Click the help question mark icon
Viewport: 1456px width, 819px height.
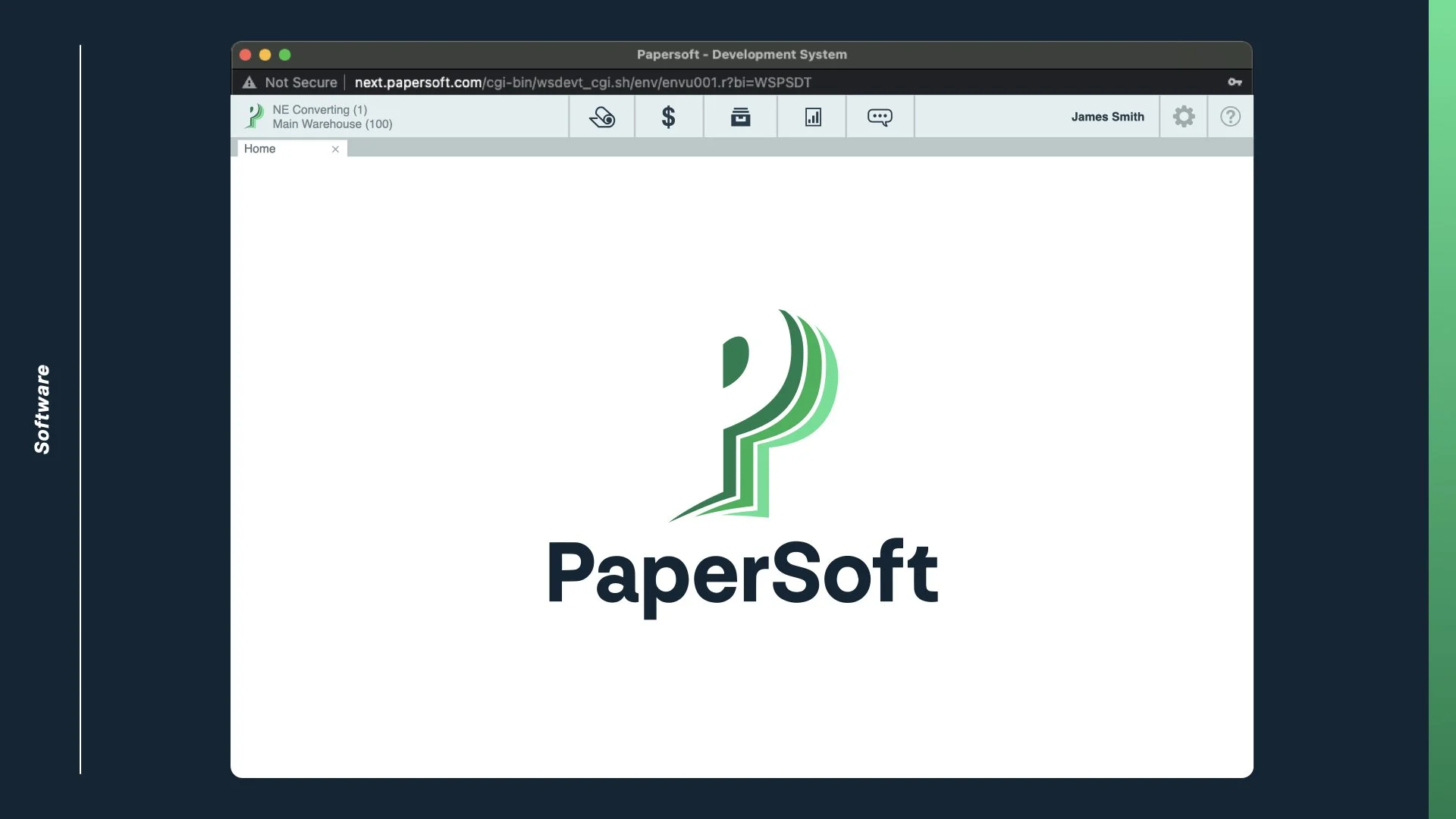point(1230,117)
